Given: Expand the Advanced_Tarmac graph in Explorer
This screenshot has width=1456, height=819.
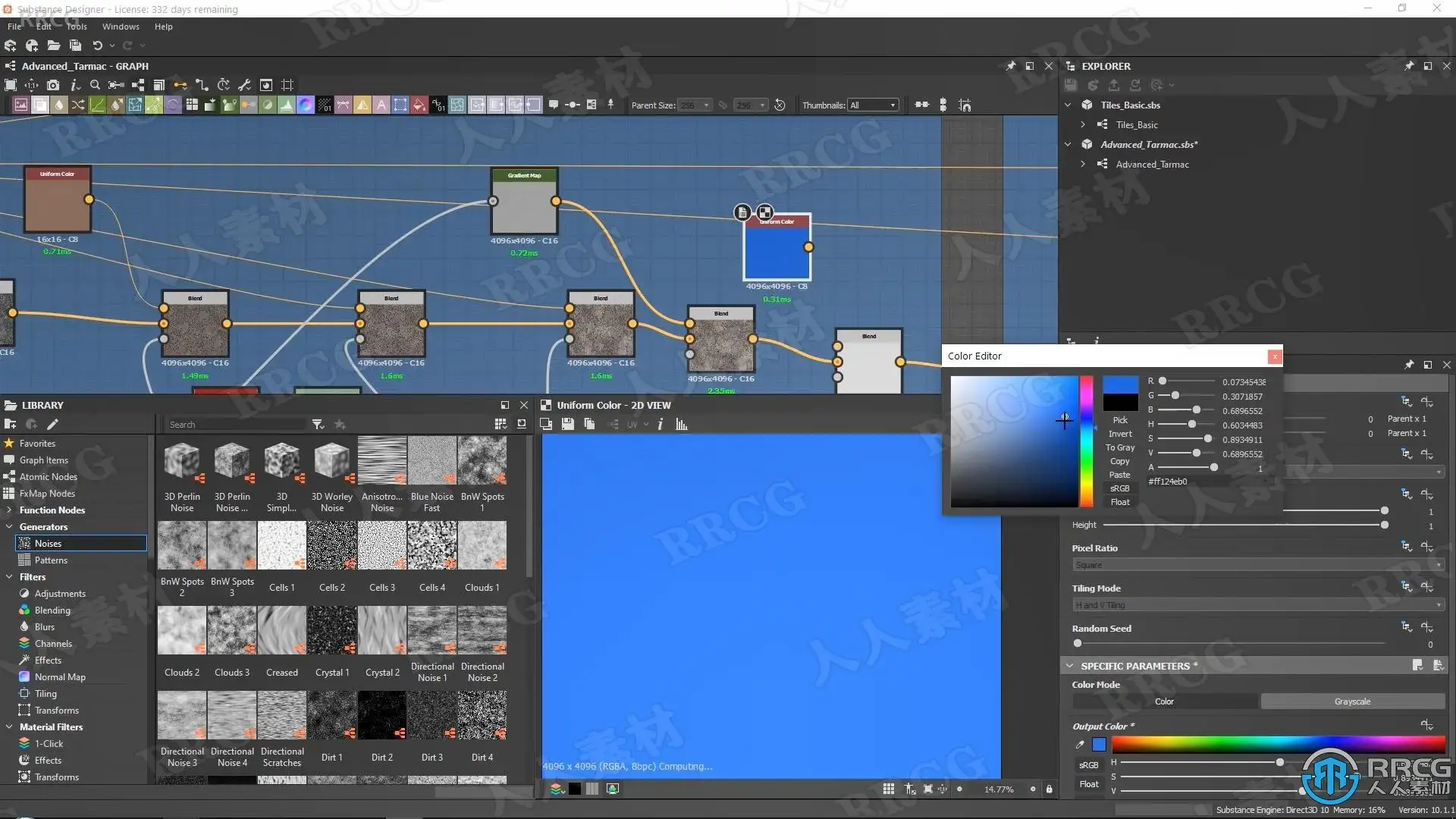Looking at the screenshot, I should pyautogui.click(x=1083, y=164).
